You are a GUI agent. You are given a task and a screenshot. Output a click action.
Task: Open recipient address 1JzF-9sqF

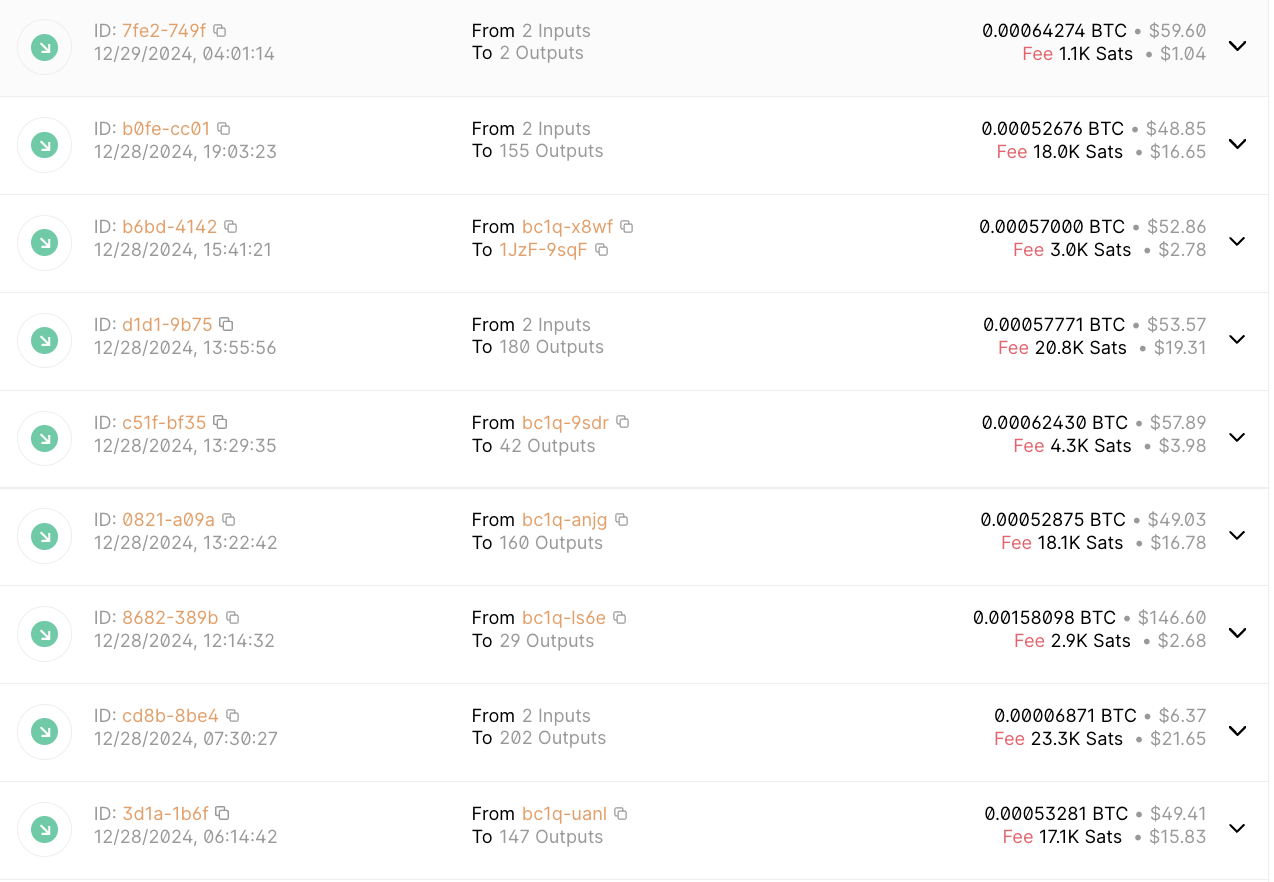pos(543,250)
